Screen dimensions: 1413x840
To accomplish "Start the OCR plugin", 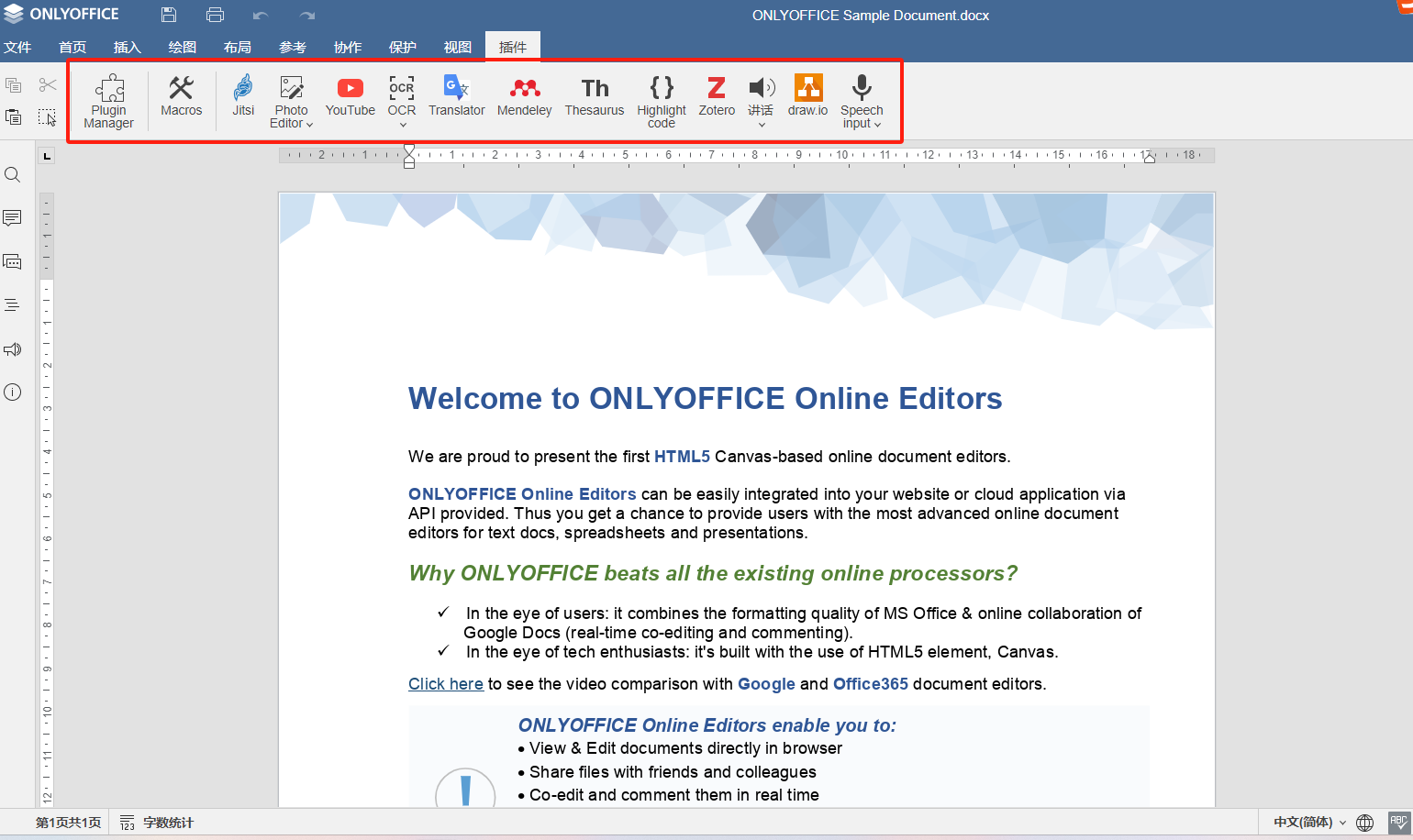I will click(x=402, y=95).
